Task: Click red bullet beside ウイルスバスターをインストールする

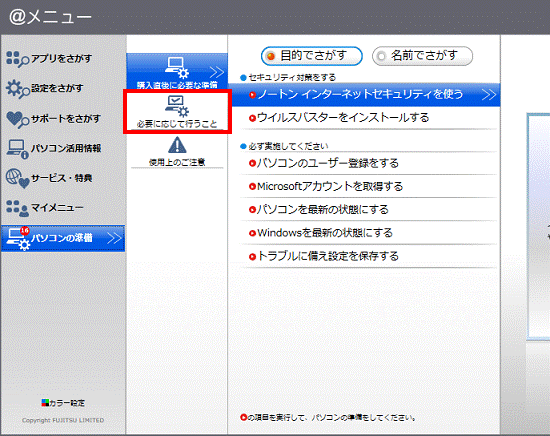Action: (252, 118)
